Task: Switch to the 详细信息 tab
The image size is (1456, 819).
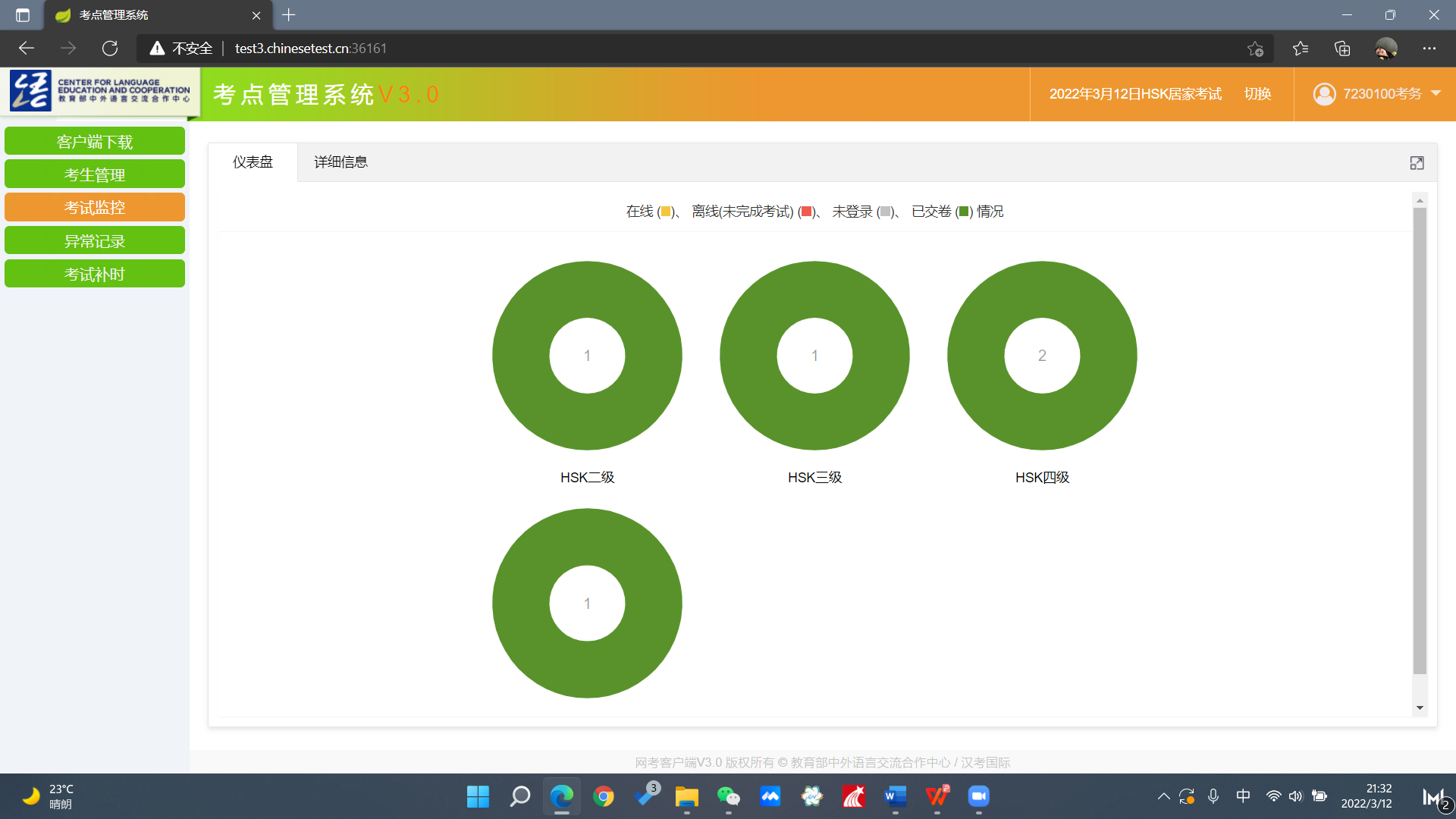Action: click(x=340, y=162)
